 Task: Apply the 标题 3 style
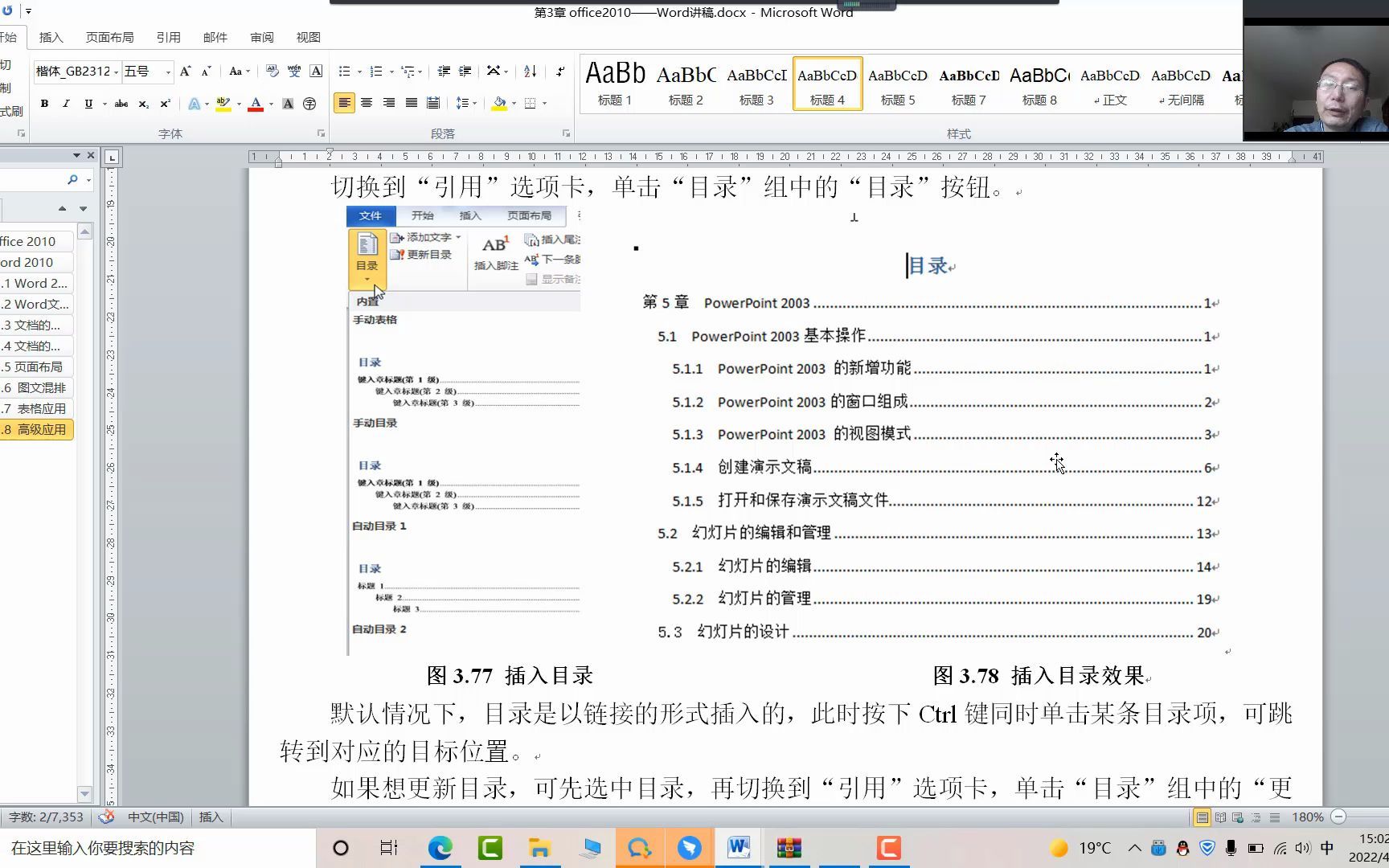756,84
